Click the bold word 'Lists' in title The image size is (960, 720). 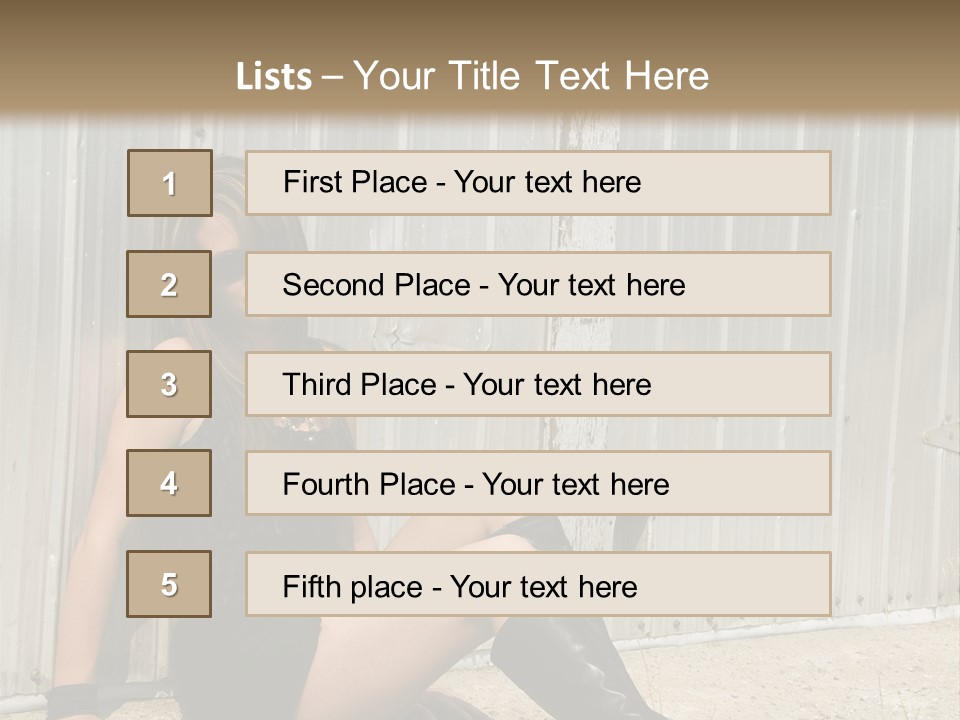274,77
